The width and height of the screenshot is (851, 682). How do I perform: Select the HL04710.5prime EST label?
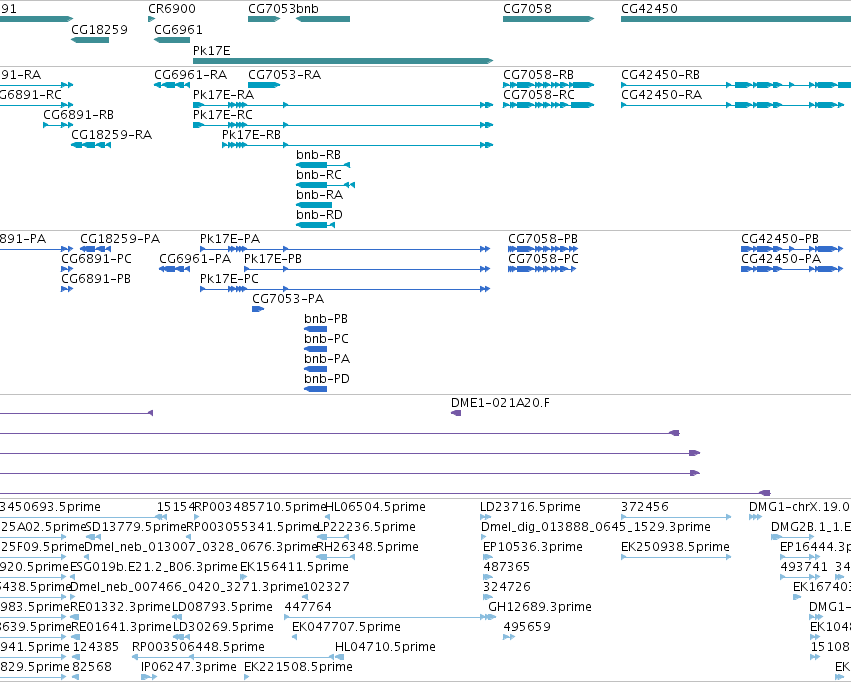pos(385,647)
